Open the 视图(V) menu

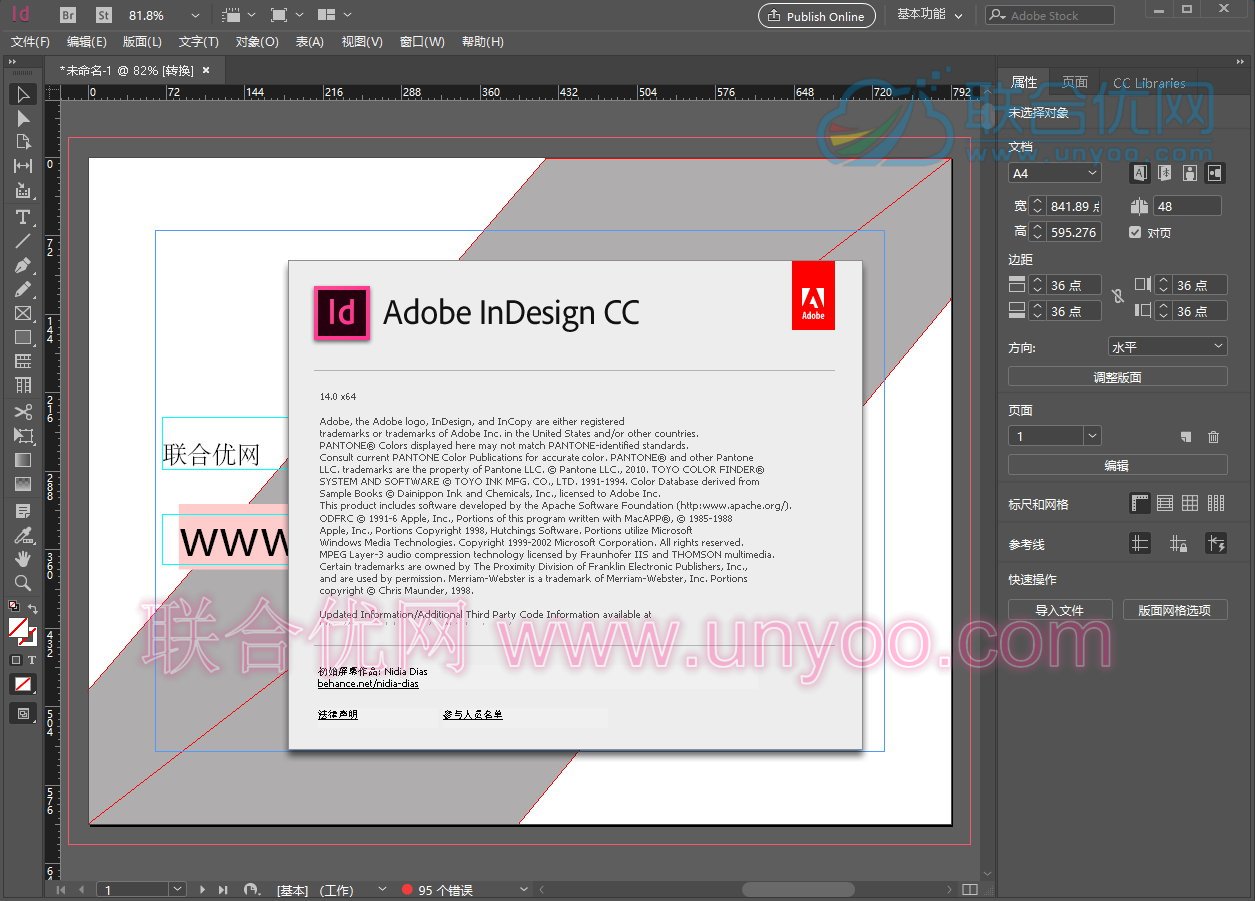(x=362, y=42)
